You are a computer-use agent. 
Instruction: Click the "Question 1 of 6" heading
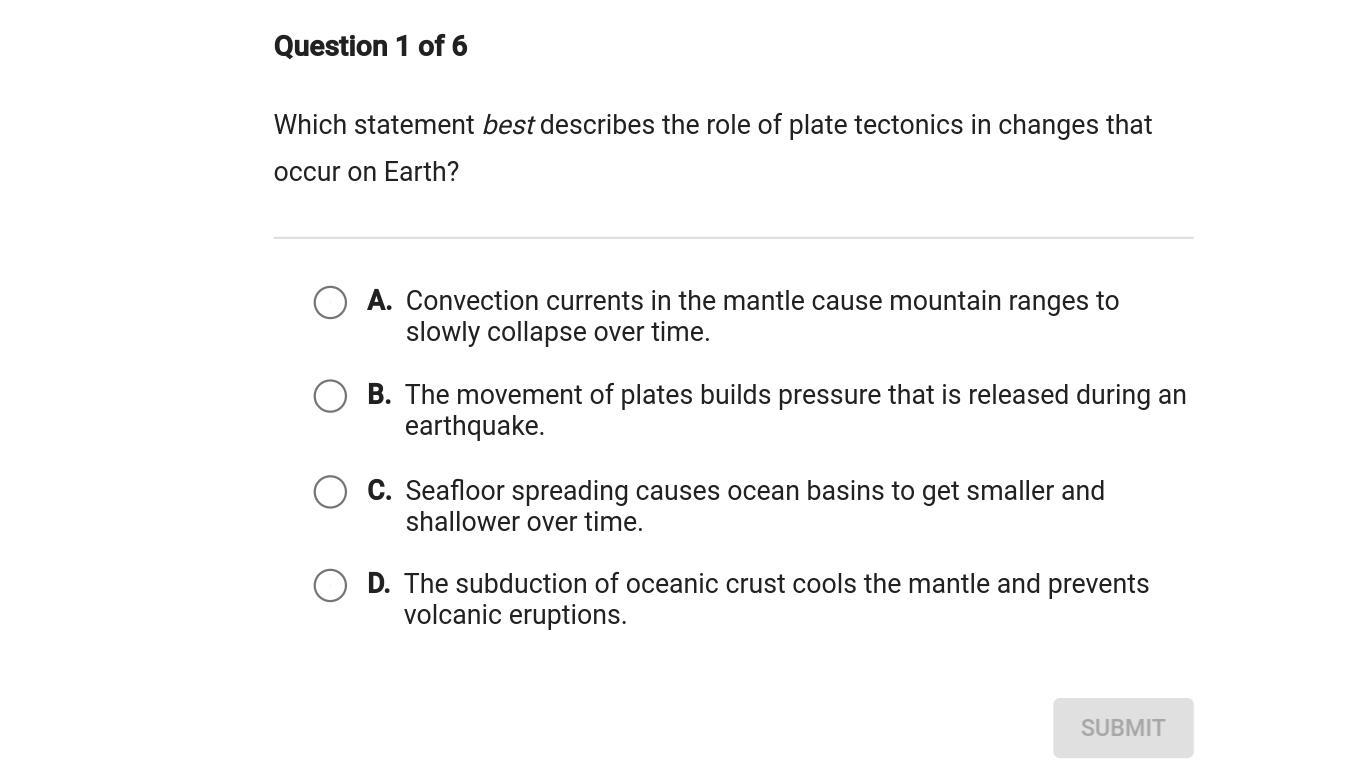coord(370,46)
